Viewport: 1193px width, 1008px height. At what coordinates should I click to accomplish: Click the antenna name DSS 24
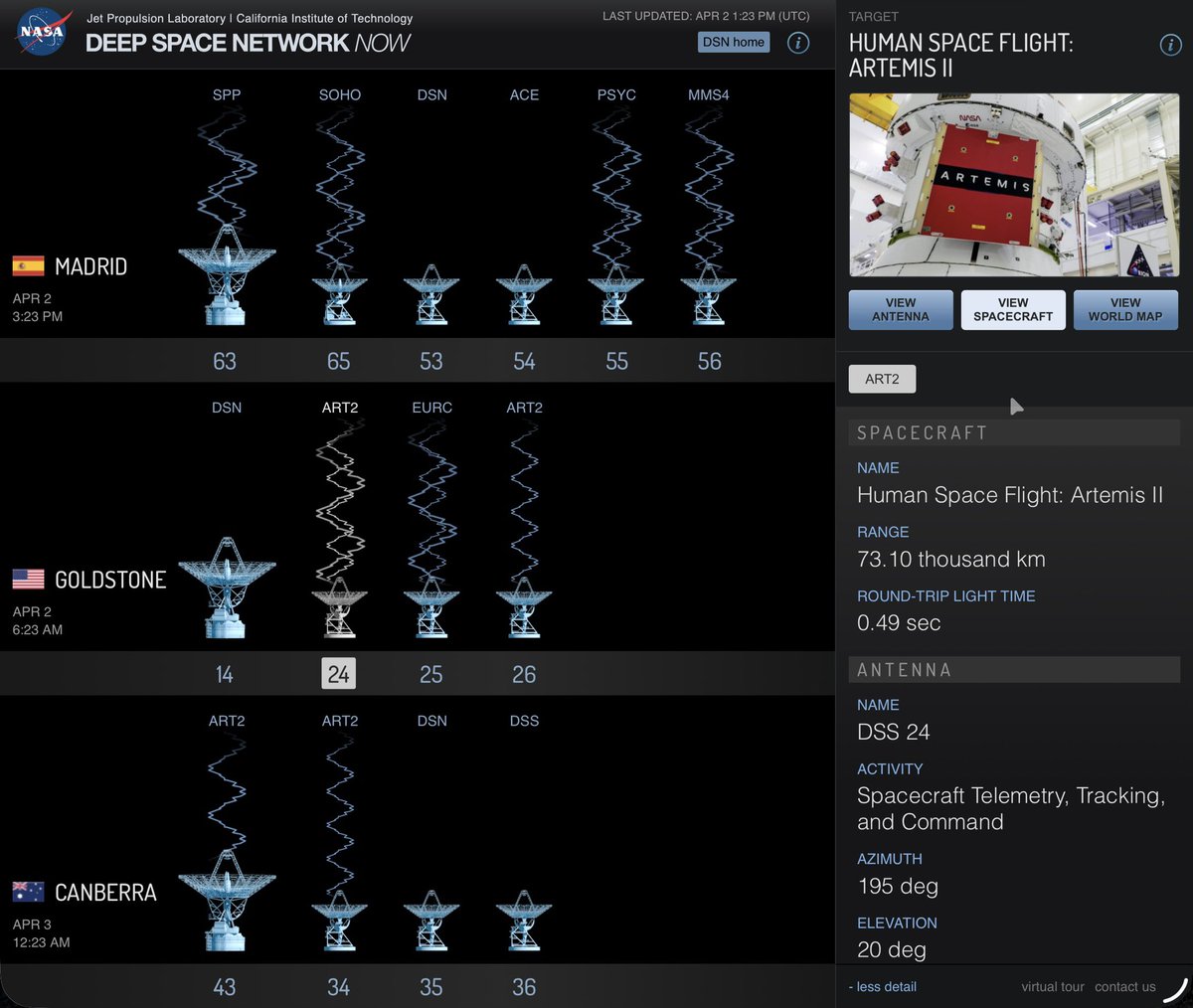[x=894, y=732]
